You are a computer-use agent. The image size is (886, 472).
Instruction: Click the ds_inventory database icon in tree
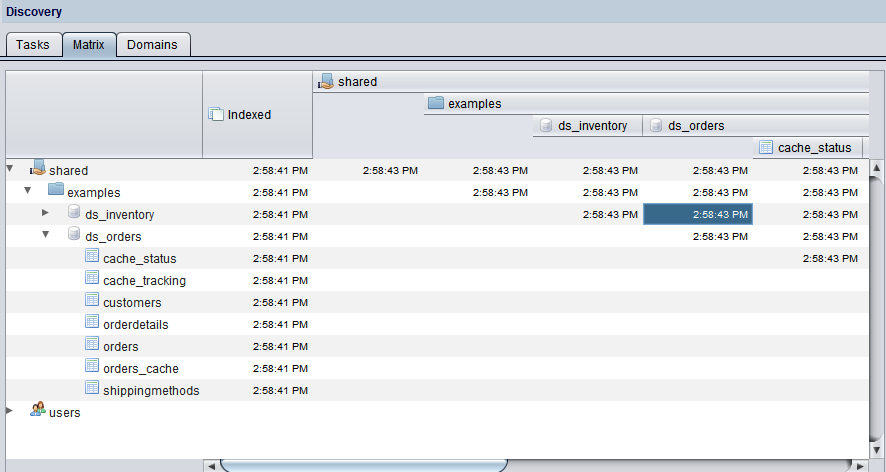(73, 212)
